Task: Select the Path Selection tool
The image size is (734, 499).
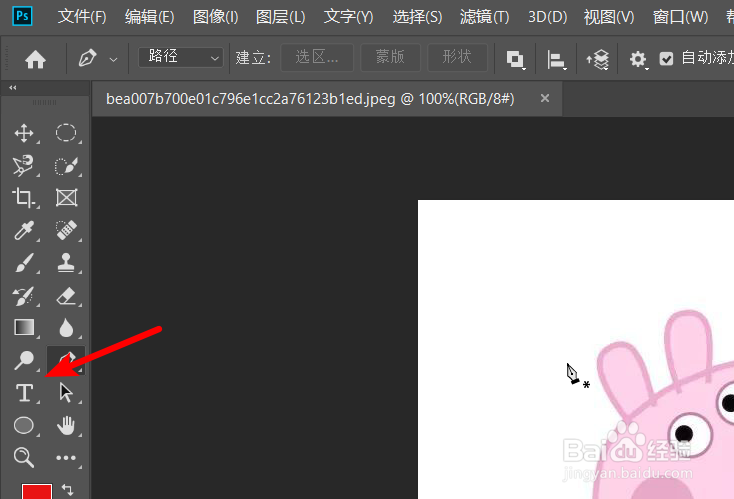Action: 66,392
